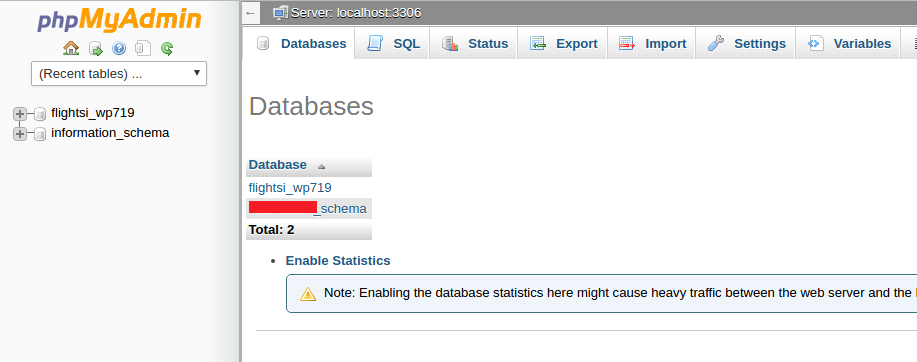
Task: Click database icon beside flightsi_wp719 in tree
Action: [x=40, y=113]
